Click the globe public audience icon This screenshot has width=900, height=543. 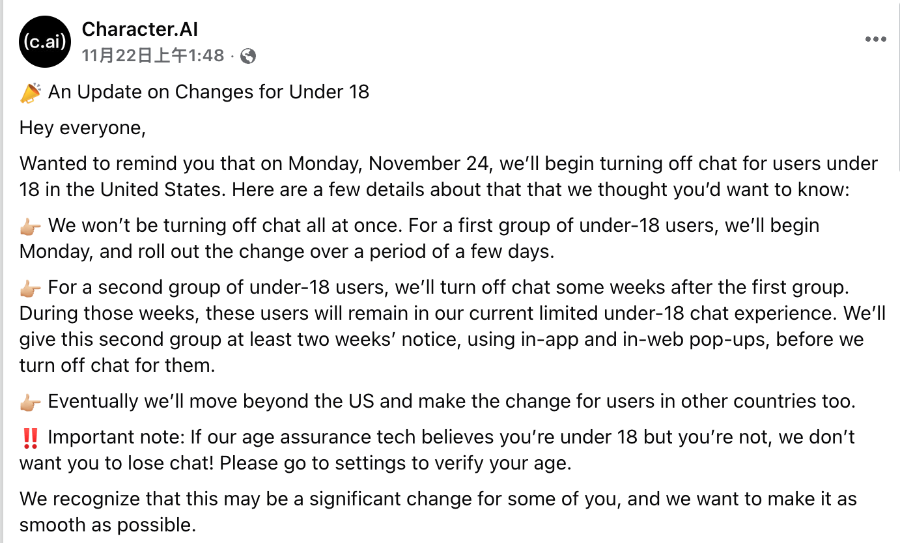pos(248,56)
